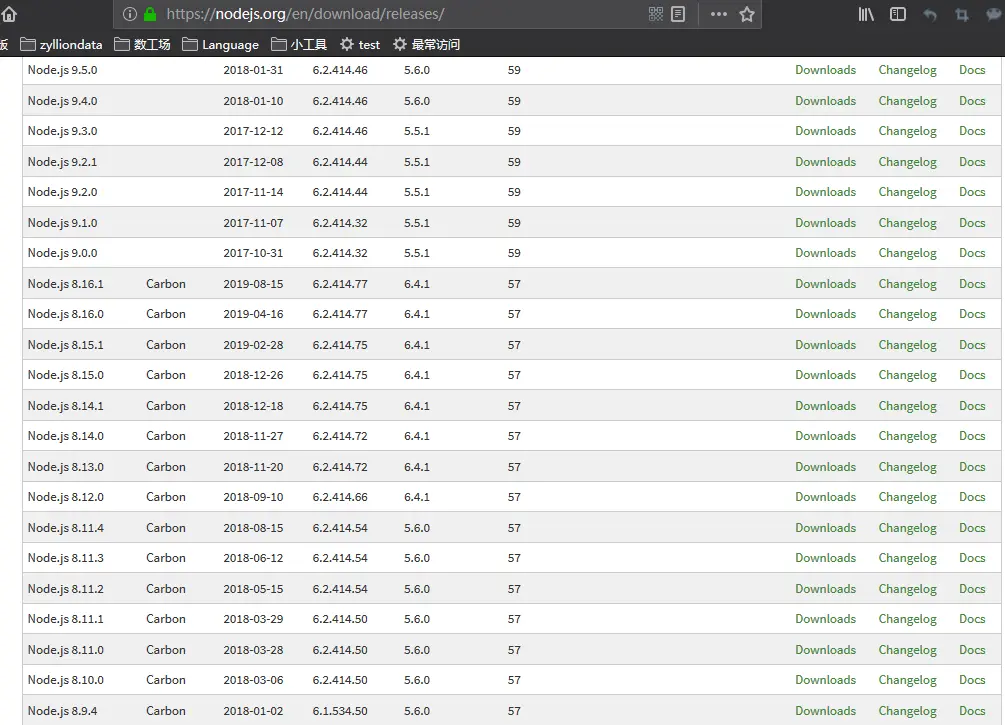Click the Firefox home icon
Screen dimensions: 1005x725
tap(9, 13)
